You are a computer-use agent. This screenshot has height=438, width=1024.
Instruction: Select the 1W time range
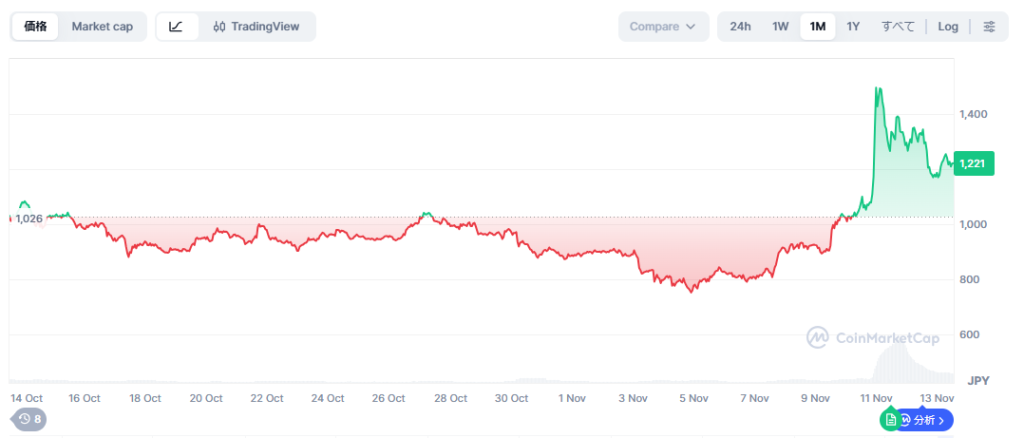tap(781, 27)
